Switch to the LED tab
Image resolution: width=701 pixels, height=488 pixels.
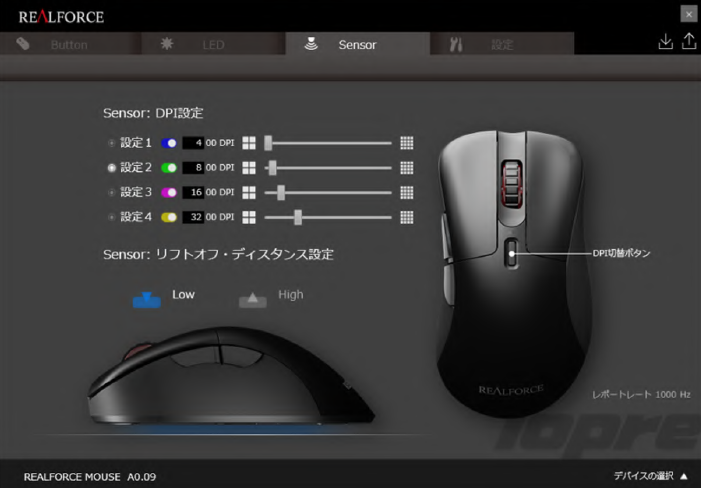[213, 44]
